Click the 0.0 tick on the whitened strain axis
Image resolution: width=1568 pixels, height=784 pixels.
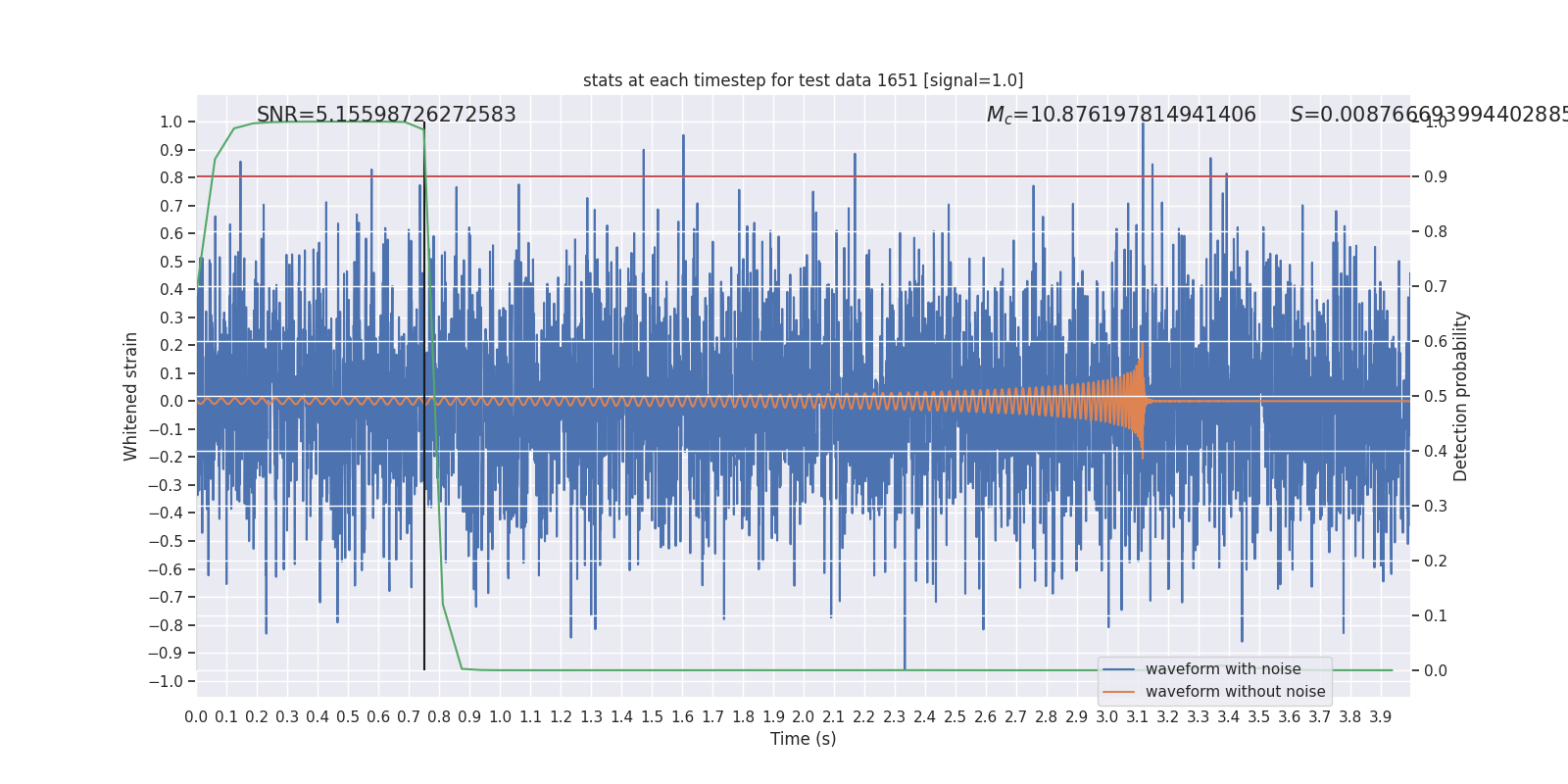click(x=171, y=401)
